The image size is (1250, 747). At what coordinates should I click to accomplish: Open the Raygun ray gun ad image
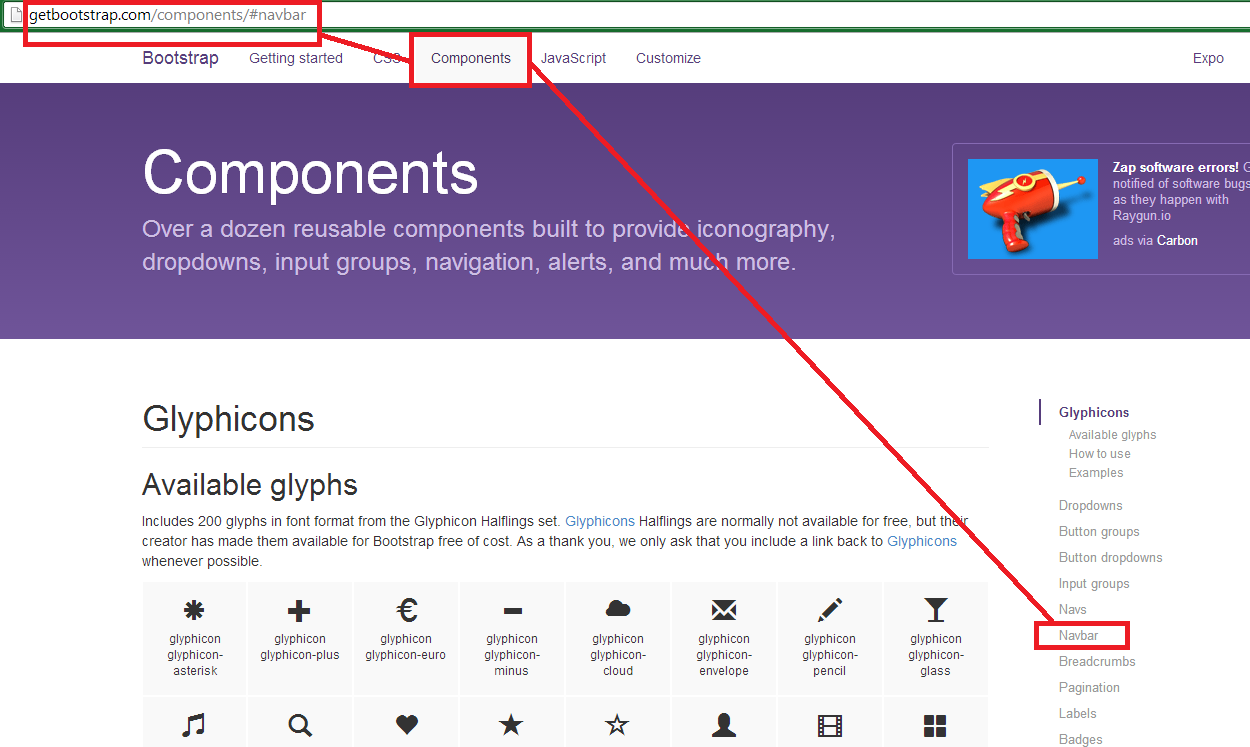pos(1033,208)
